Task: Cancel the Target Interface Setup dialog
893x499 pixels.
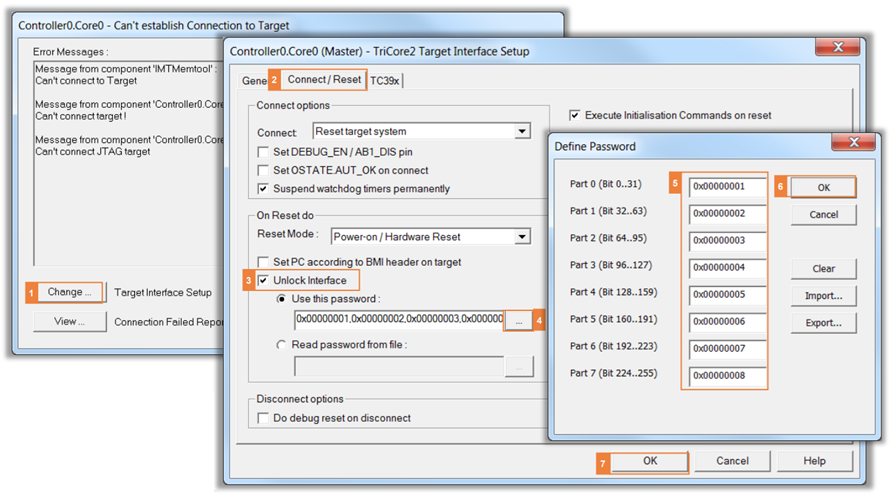Action: 732,461
